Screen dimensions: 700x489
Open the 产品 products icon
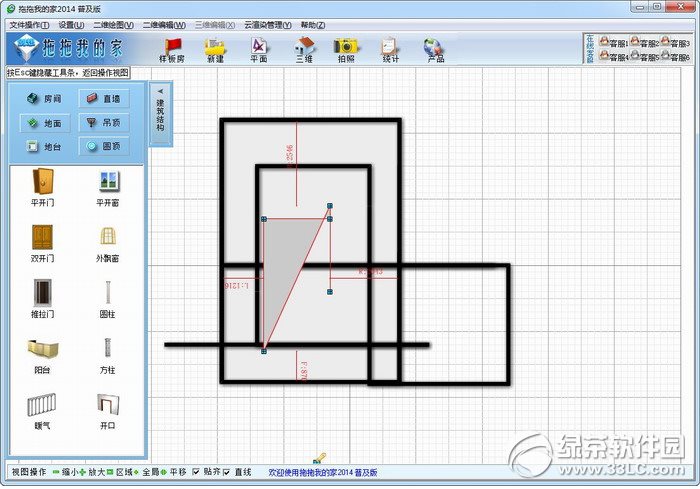434,50
